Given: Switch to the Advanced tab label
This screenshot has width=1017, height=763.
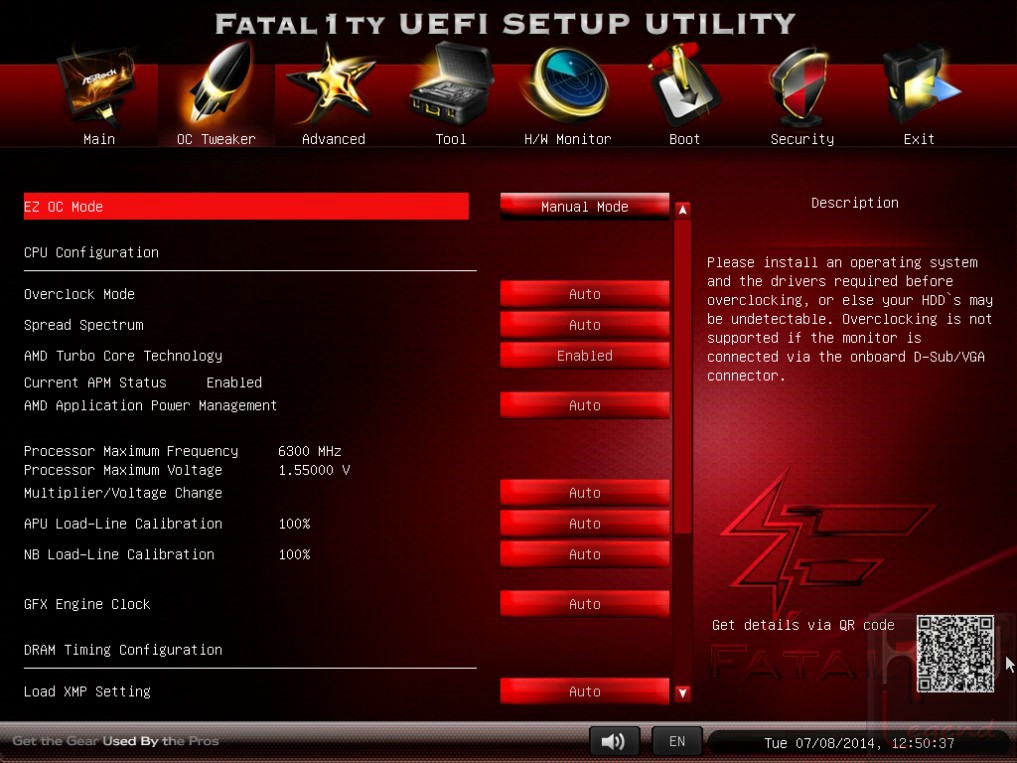Looking at the screenshot, I should click(333, 139).
